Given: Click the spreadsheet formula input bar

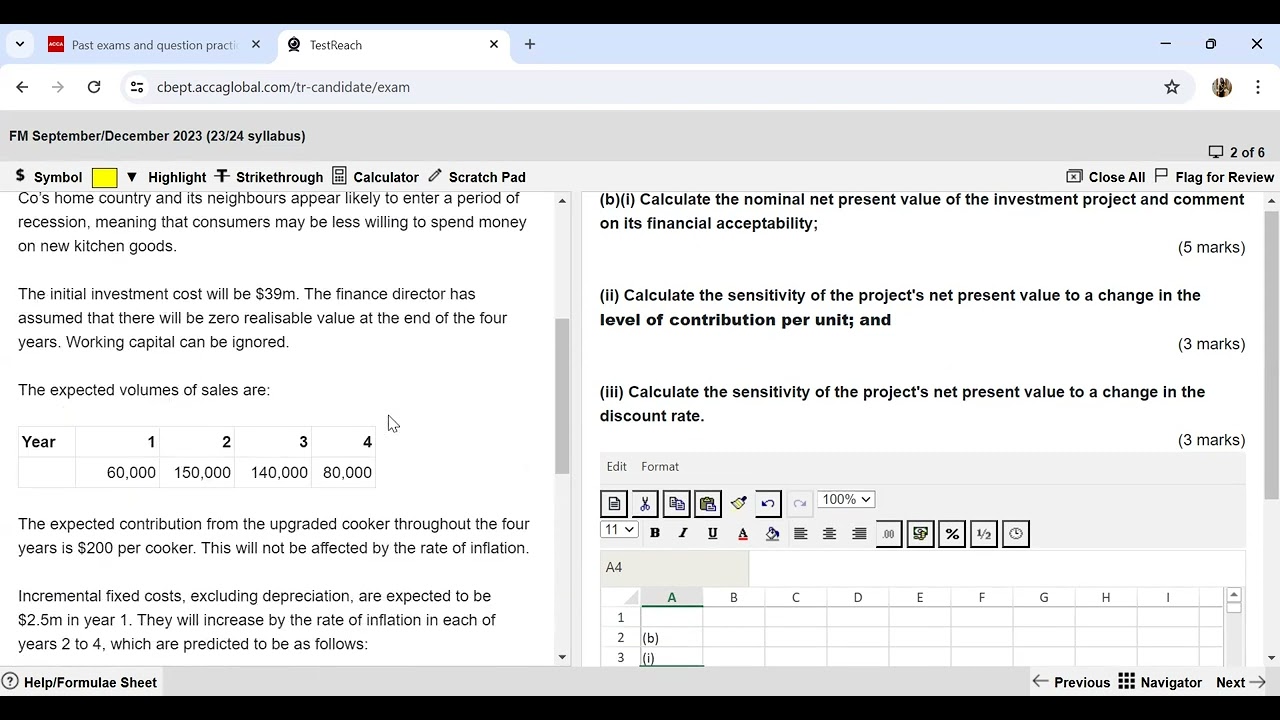Looking at the screenshot, I should [x=996, y=567].
